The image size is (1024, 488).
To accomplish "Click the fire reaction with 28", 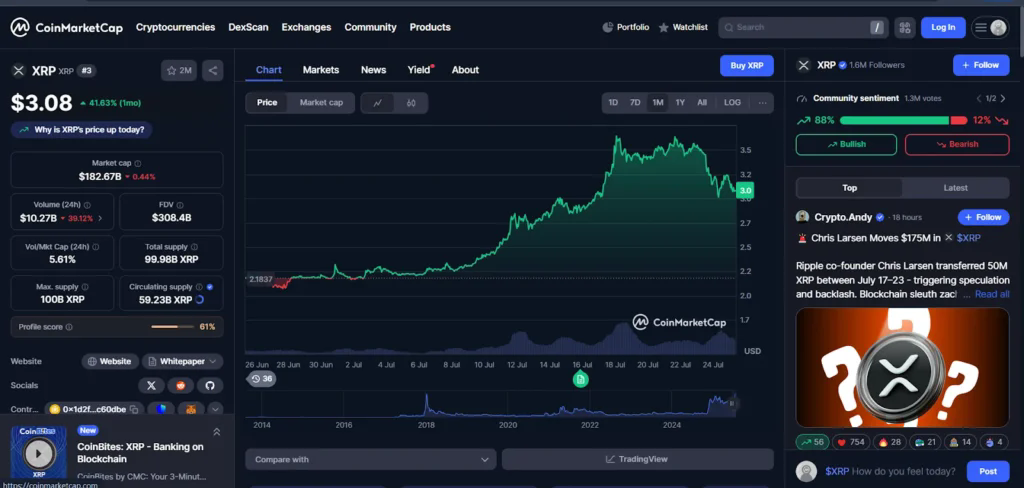I will pyautogui.click(x=889, y=442).
